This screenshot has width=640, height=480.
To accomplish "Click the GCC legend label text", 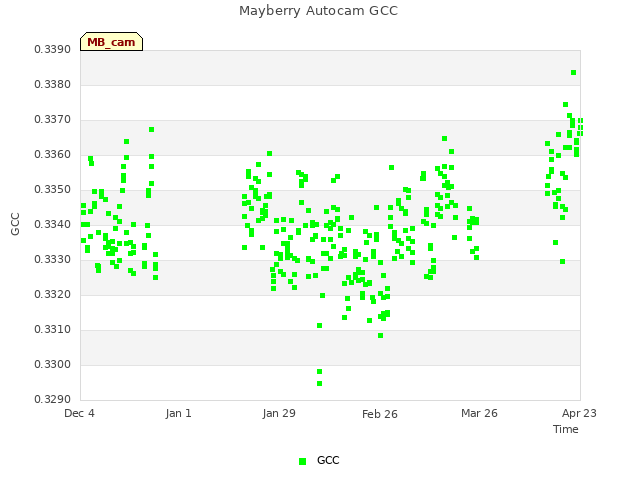I will coord(328,460).
